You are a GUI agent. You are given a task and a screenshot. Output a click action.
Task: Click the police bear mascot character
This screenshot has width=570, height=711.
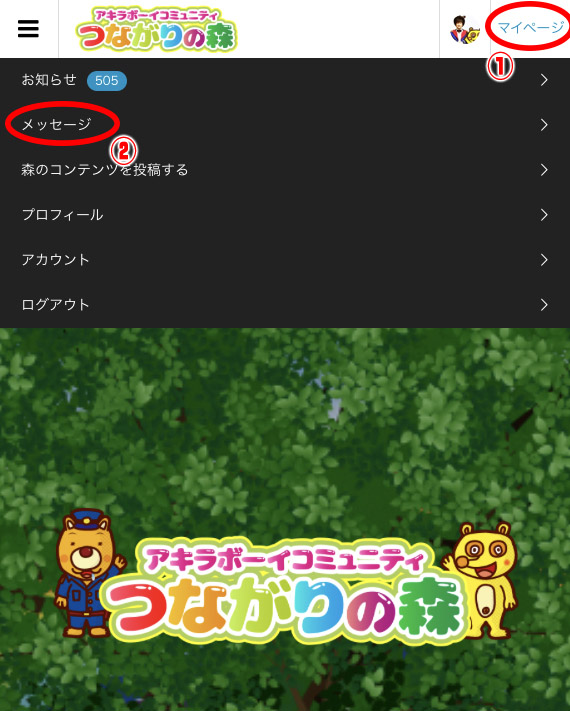click(89, 573)
